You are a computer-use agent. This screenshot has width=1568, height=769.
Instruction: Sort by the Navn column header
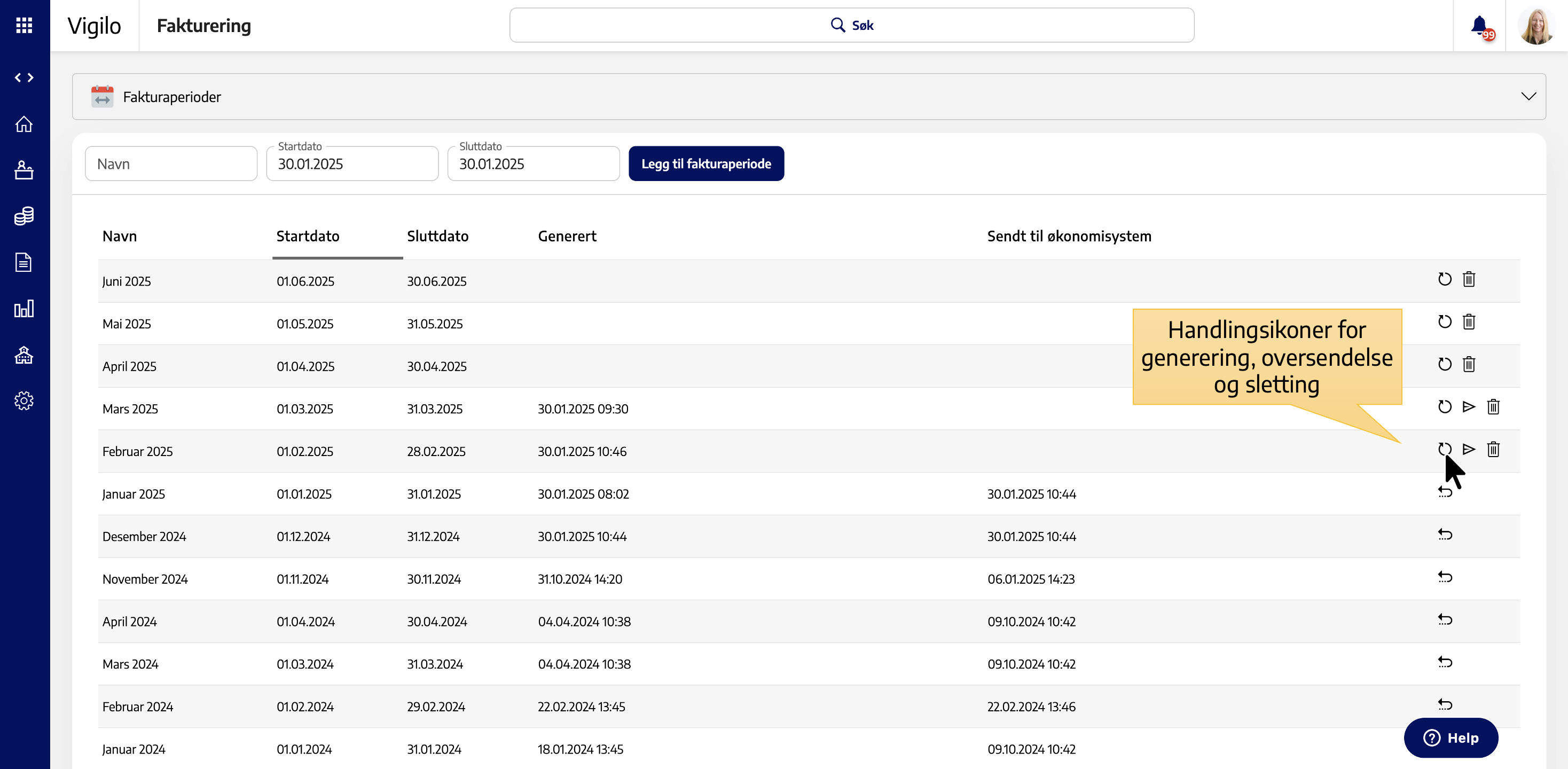119,236
